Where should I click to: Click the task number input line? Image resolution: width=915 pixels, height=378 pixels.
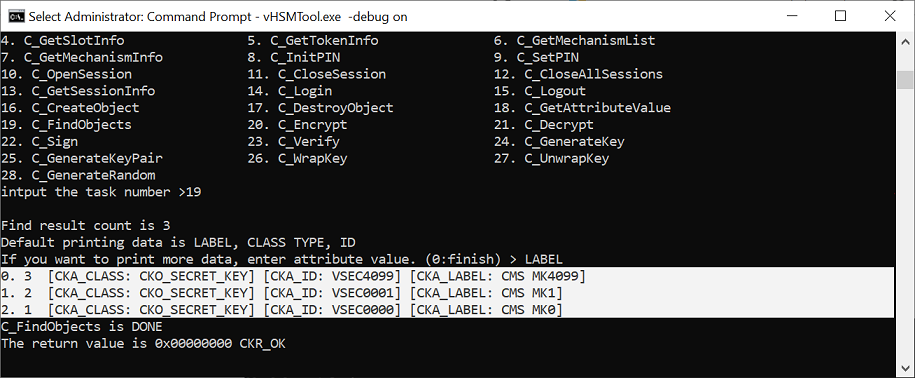click(x=102, y=192)
